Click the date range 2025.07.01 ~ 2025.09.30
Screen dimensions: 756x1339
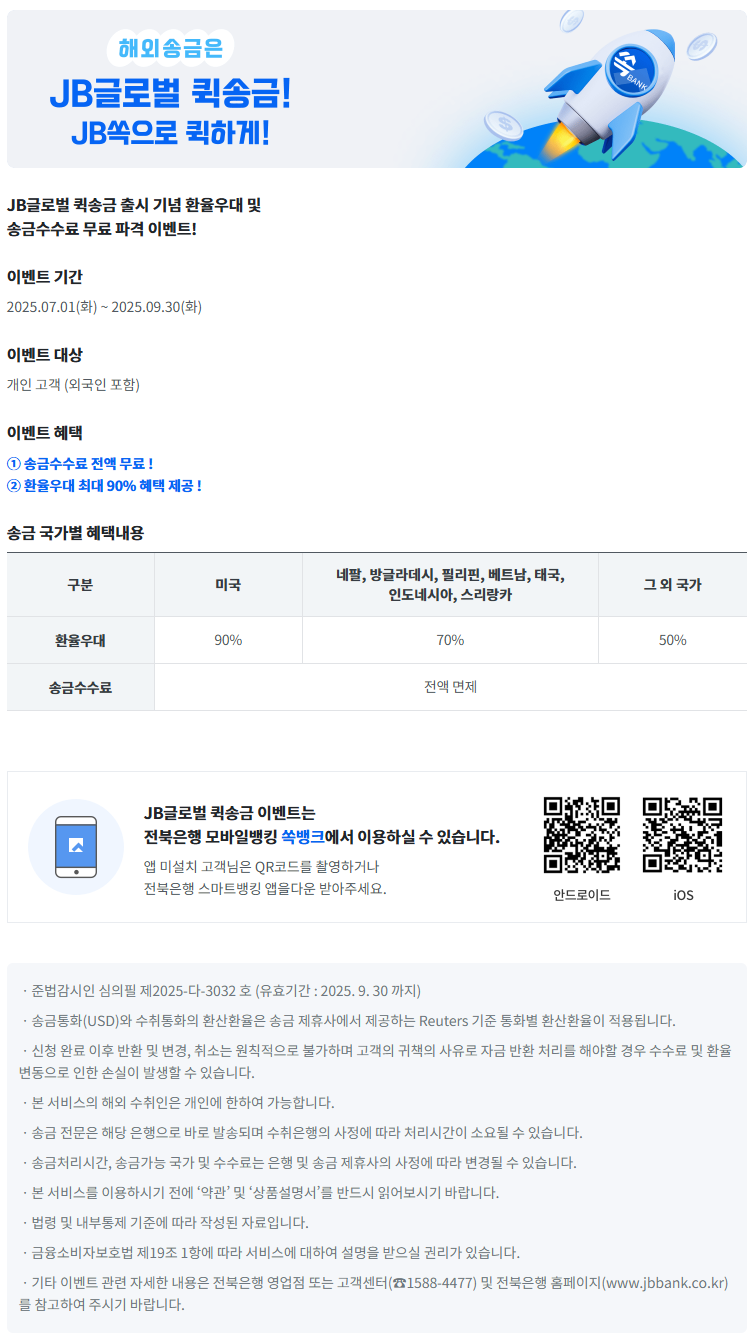click(104, 307)
